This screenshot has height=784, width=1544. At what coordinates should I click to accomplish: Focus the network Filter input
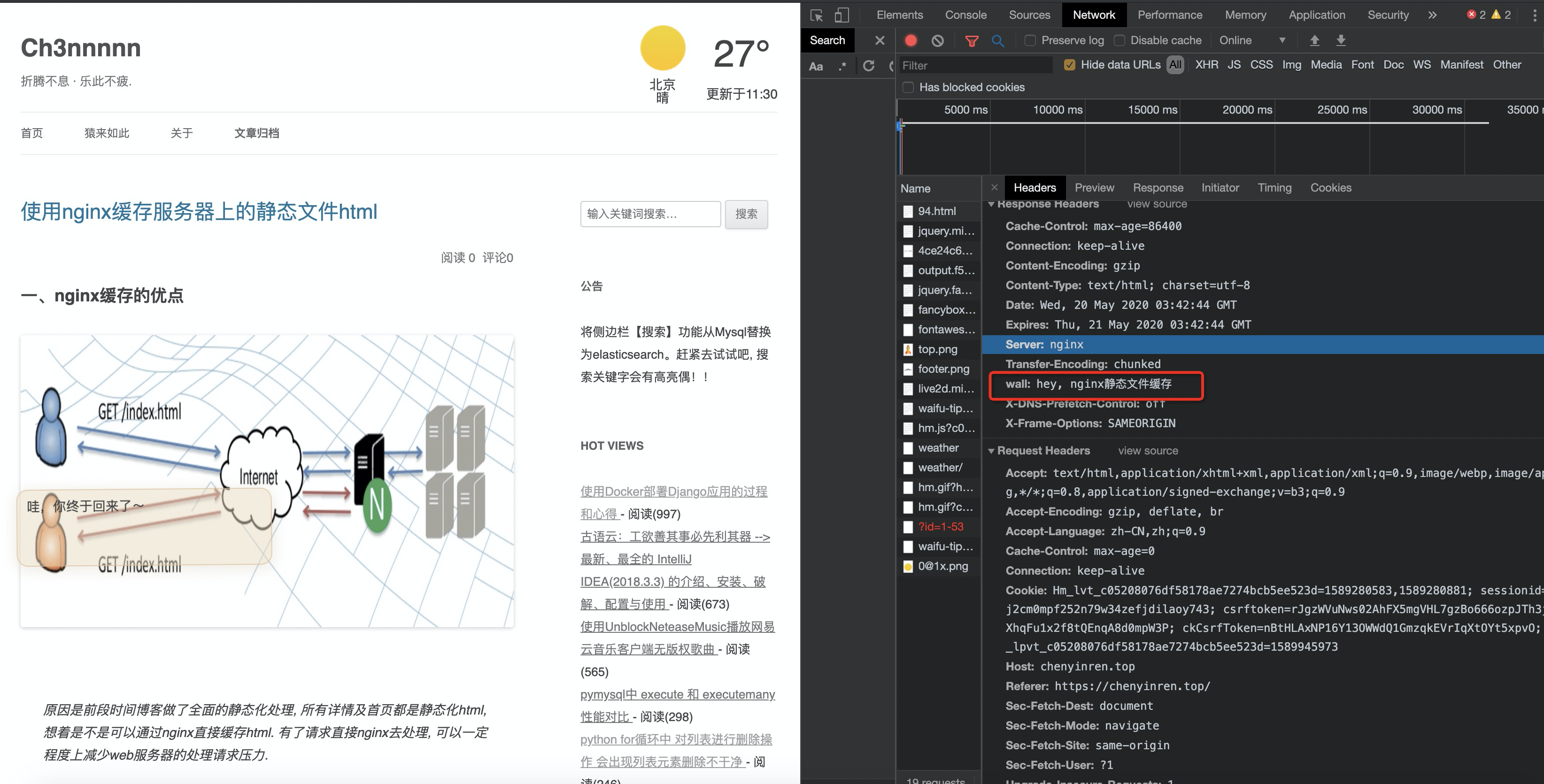point(975,65)
